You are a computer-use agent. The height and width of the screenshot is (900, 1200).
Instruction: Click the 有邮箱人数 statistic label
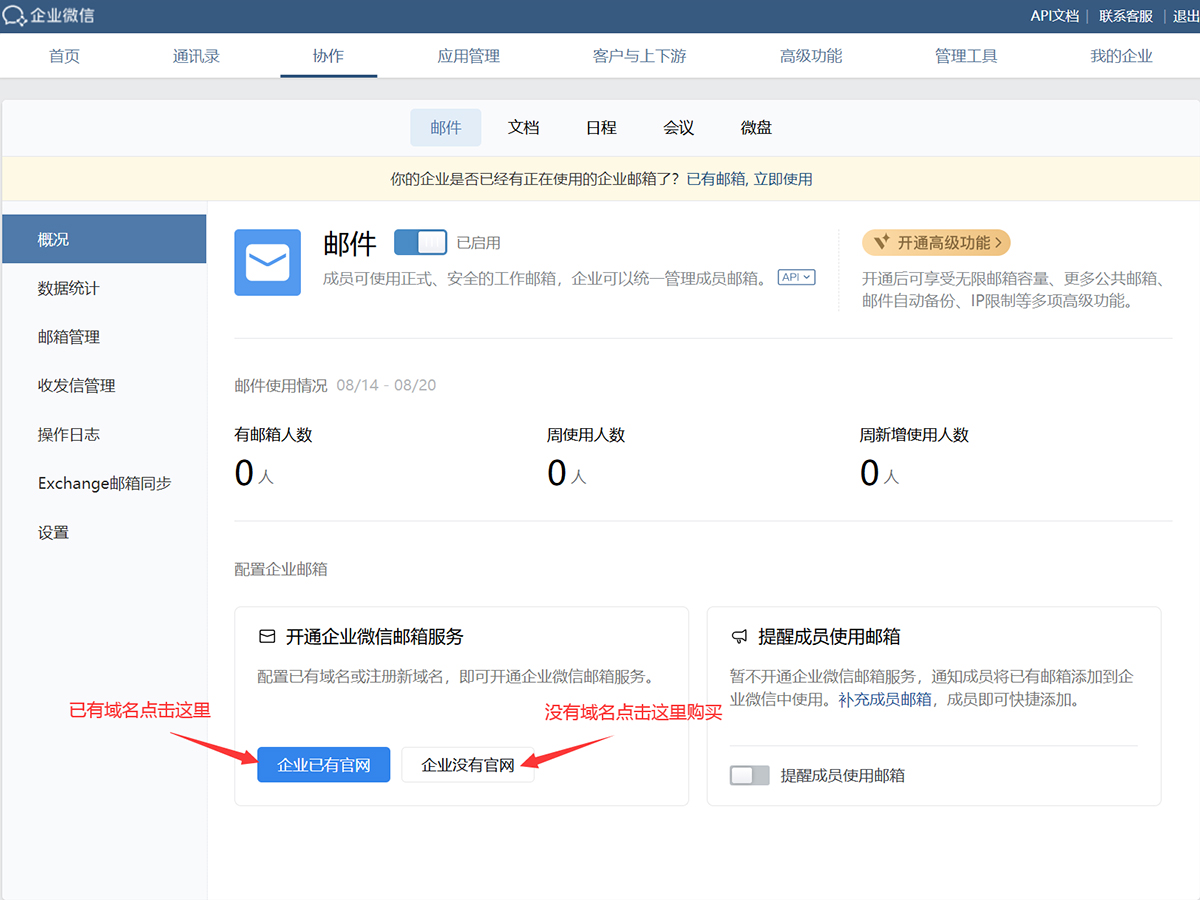[273, 435]
